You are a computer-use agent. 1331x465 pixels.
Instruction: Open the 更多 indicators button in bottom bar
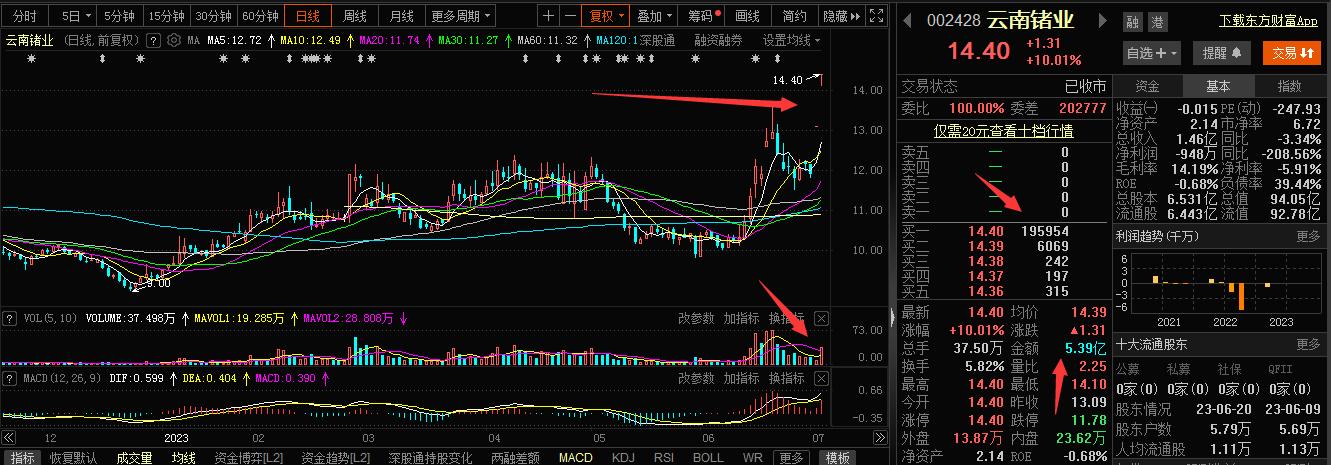pyautogui.click(x=791, y=457)
